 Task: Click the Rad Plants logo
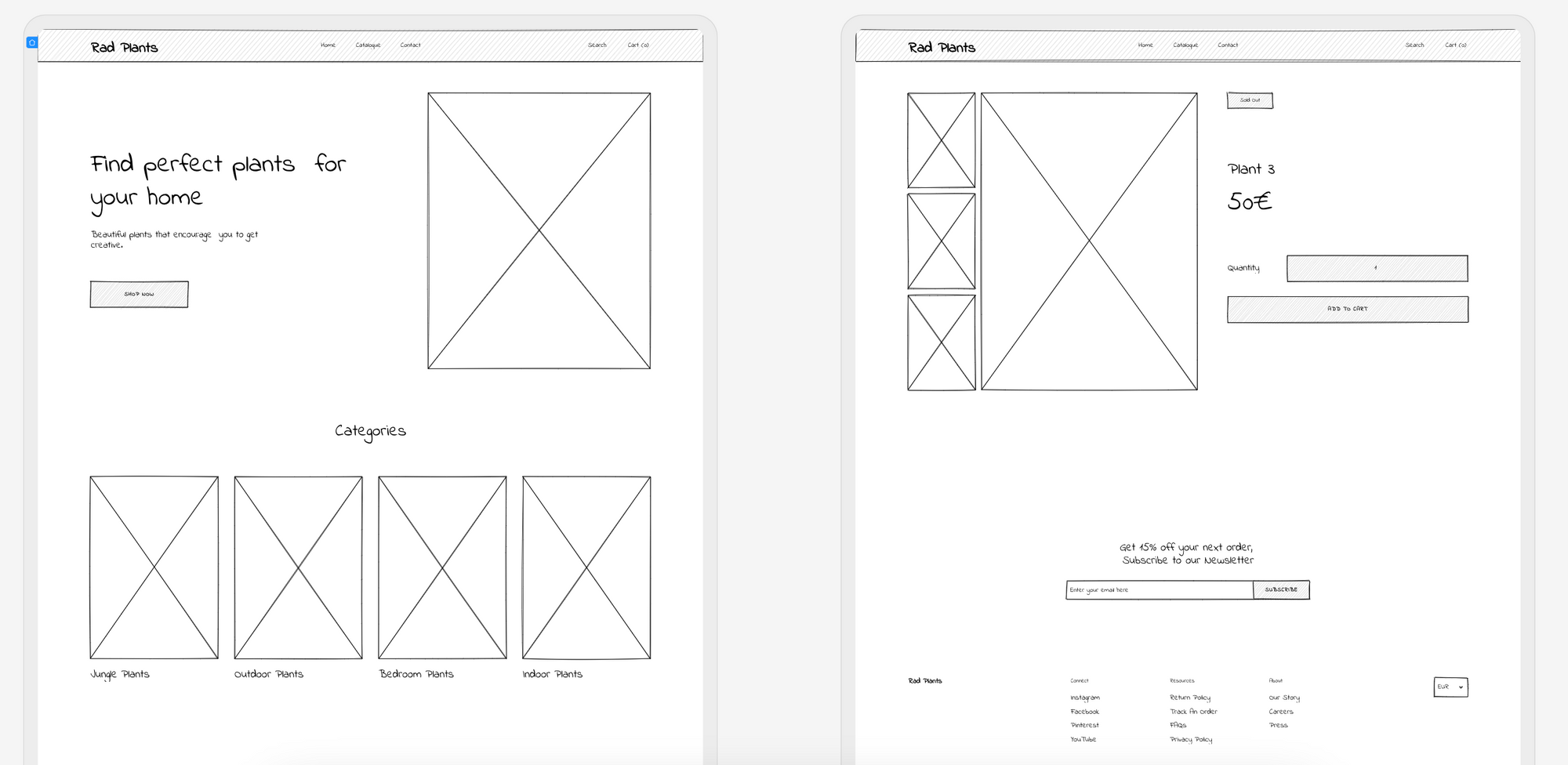(125, 47)
